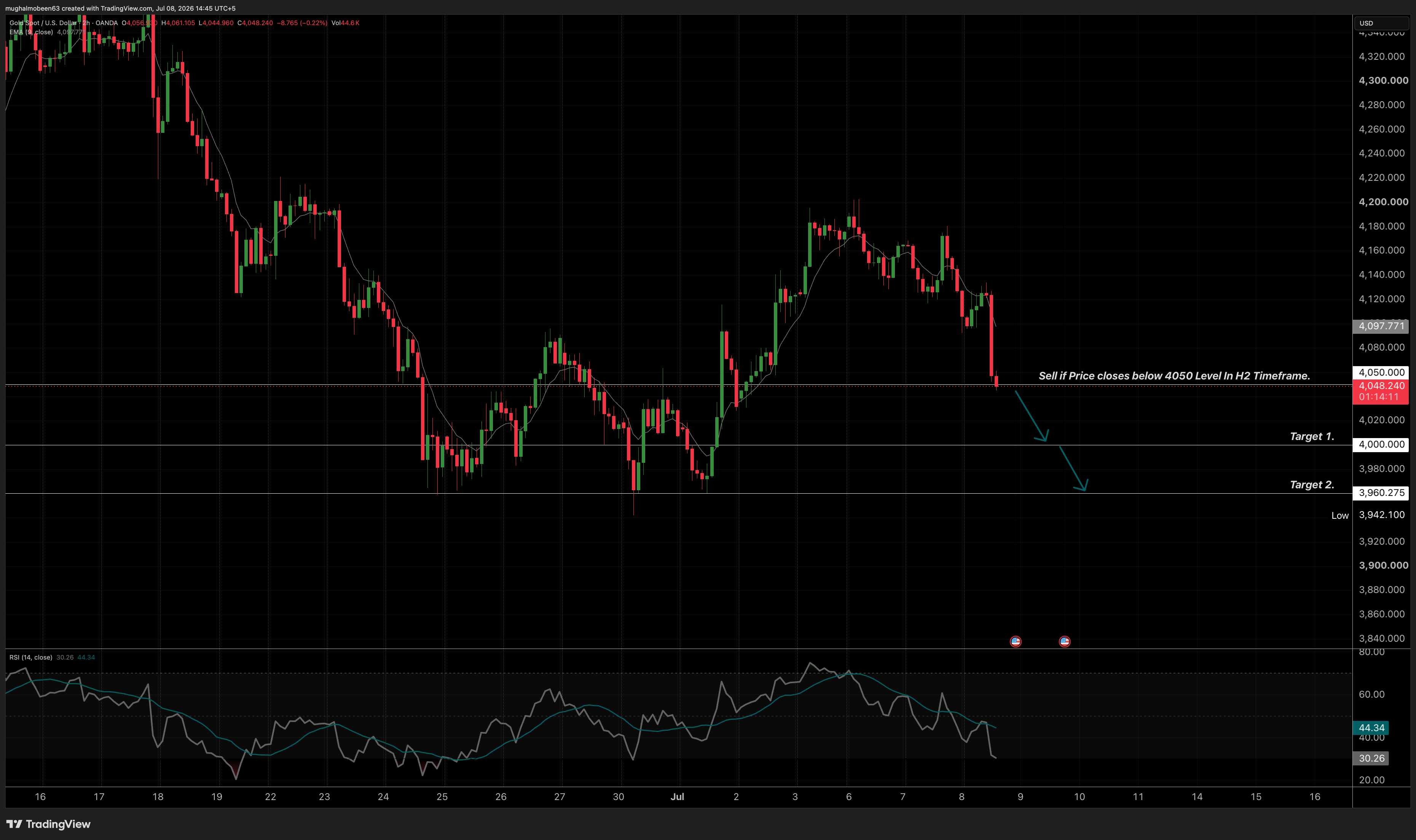The image size is (1416, 840).
Task: Click the 4,000.000 Target 1 price label
Action: (1381, 444)
